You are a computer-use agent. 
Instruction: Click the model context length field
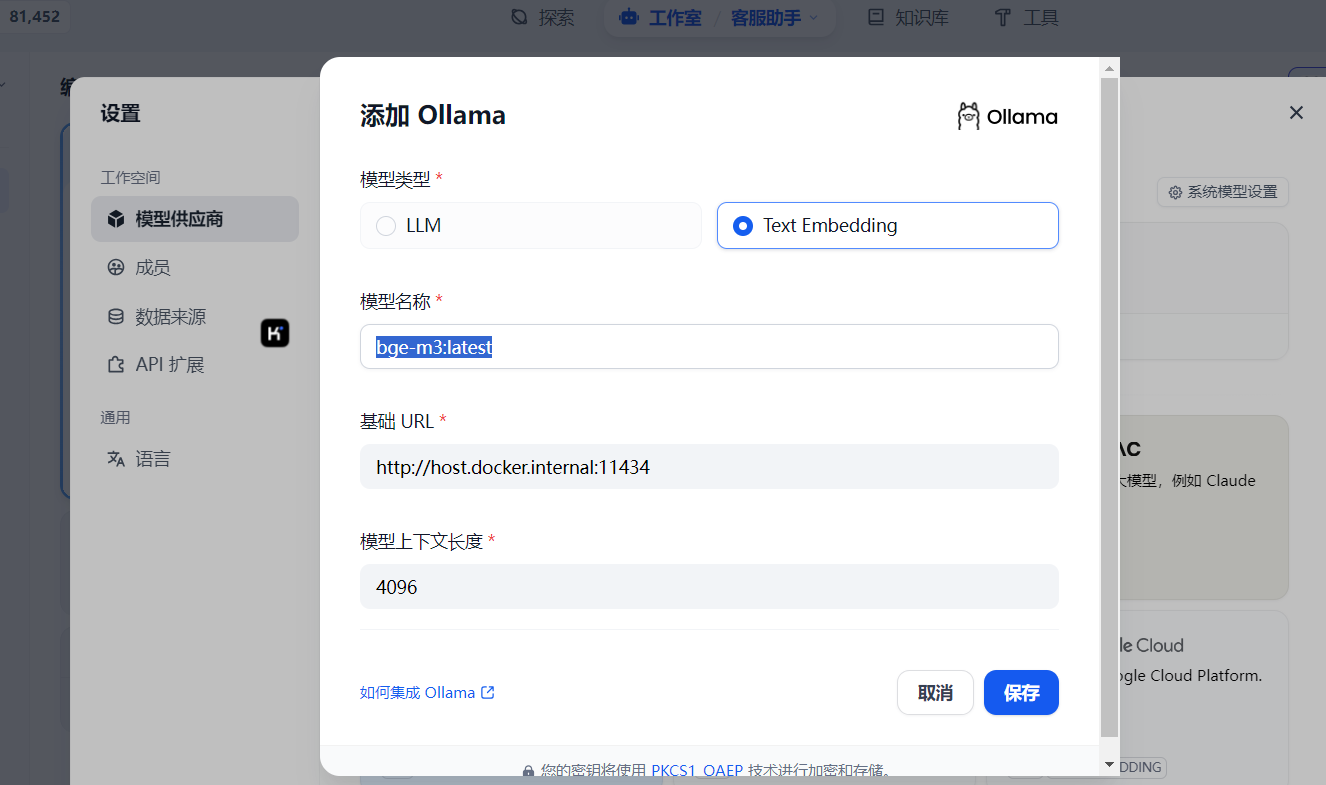709,586
